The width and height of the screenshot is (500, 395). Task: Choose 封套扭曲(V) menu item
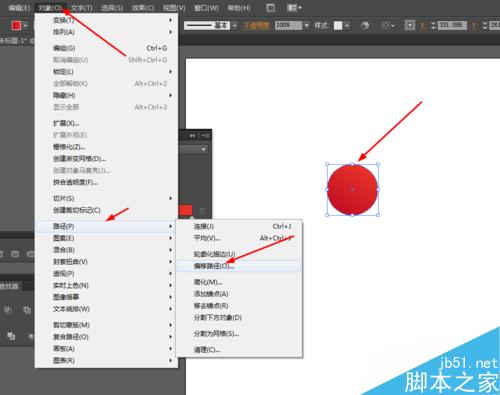click(x=106, y=262)
